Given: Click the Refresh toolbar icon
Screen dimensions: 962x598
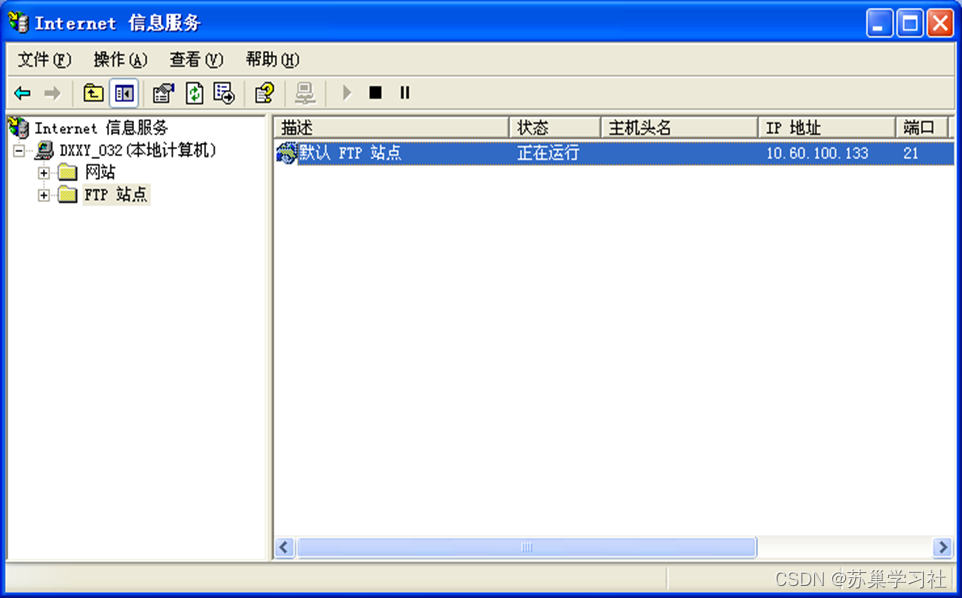Looking at the screenshot, I should tap(194, 93).
